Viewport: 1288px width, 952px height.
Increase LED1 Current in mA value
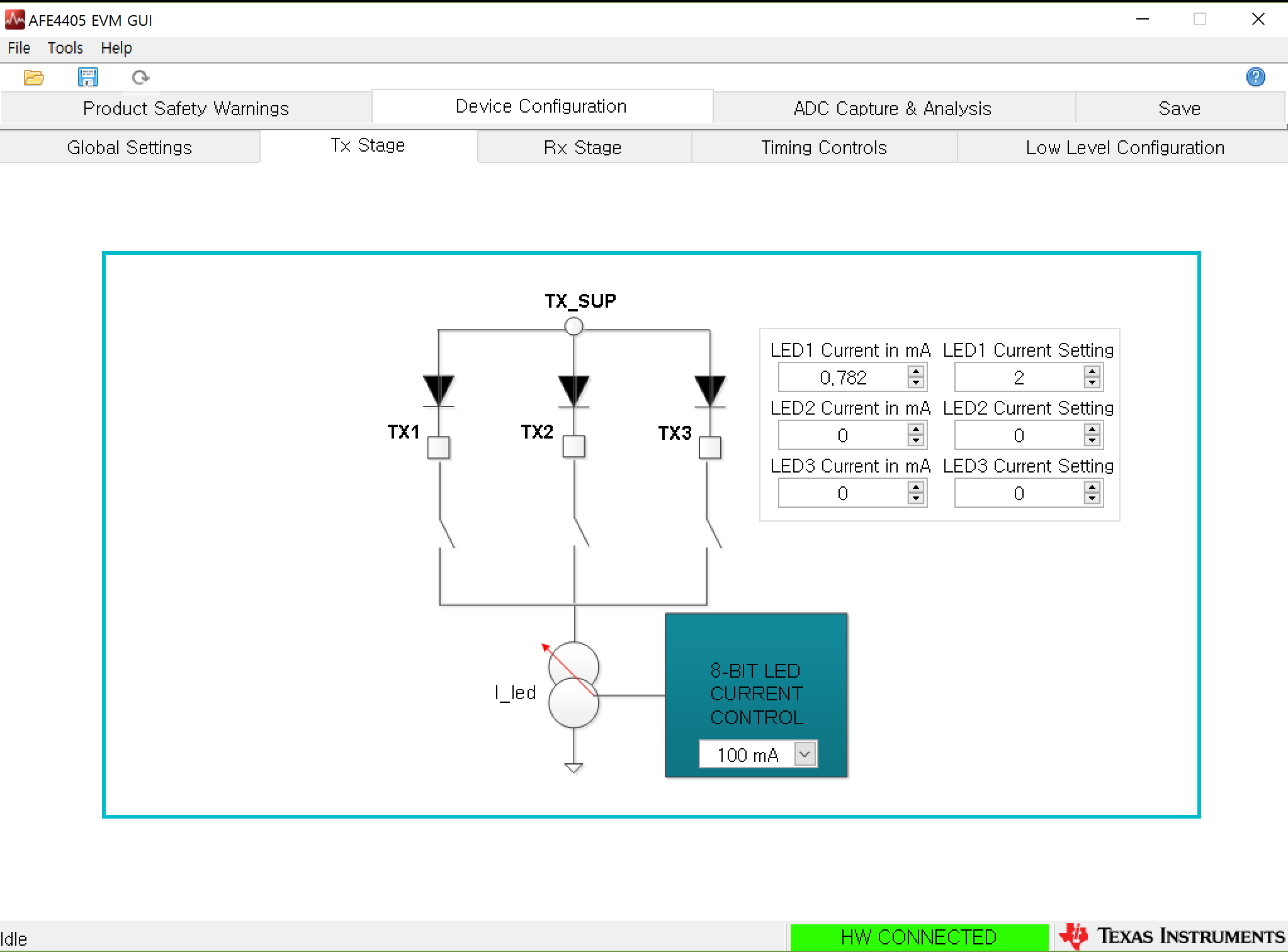click(x=916, y=371)
